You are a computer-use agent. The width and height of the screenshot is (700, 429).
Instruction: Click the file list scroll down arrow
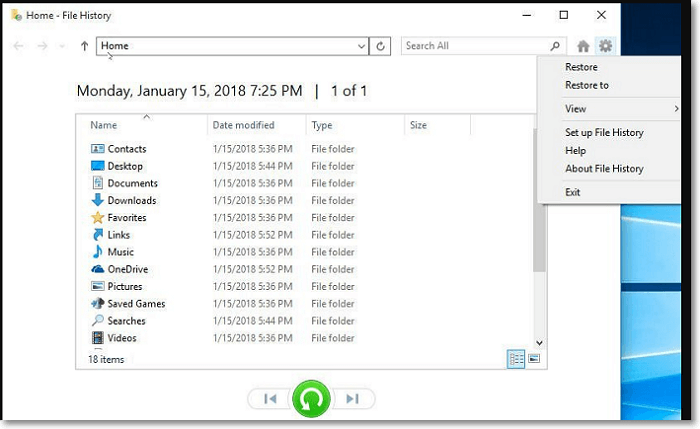pyautogui.click(x=539, y=342)
